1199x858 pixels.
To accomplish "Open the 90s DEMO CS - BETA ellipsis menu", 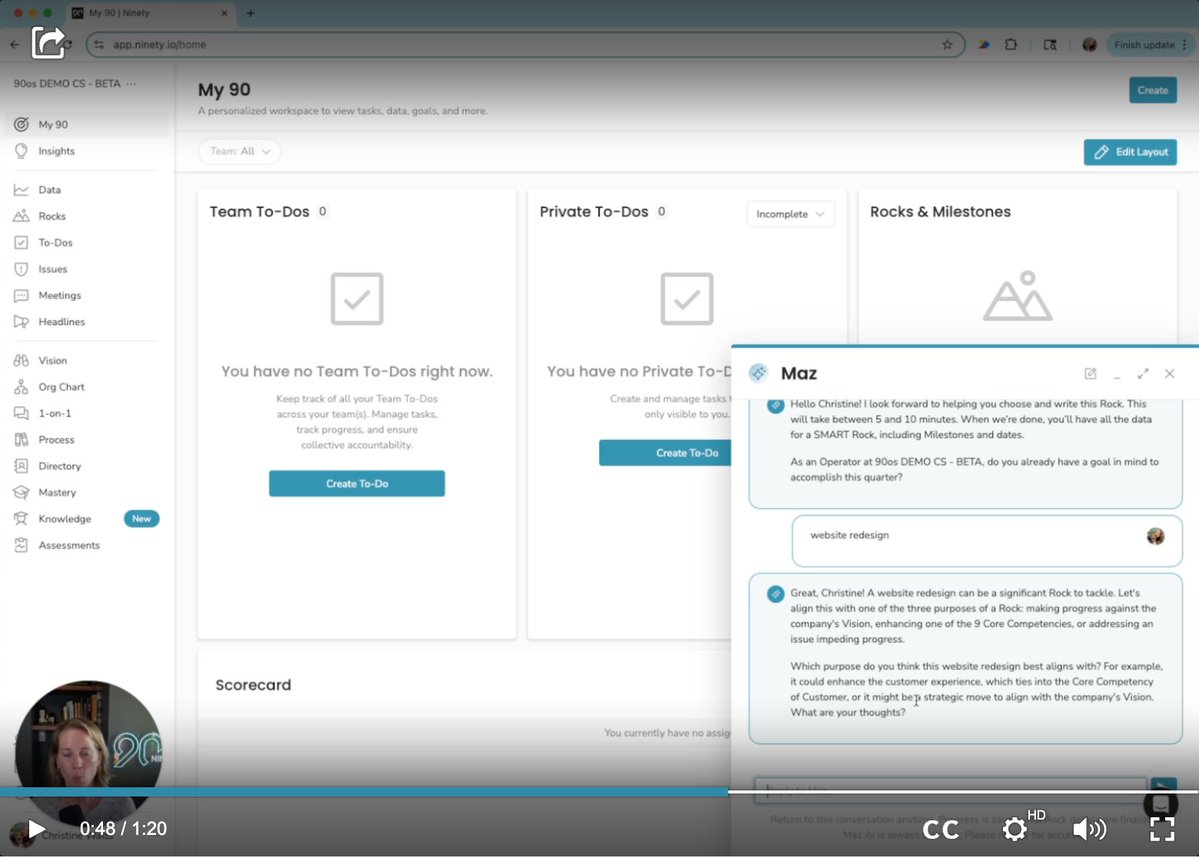I will (x=132, y=83).
